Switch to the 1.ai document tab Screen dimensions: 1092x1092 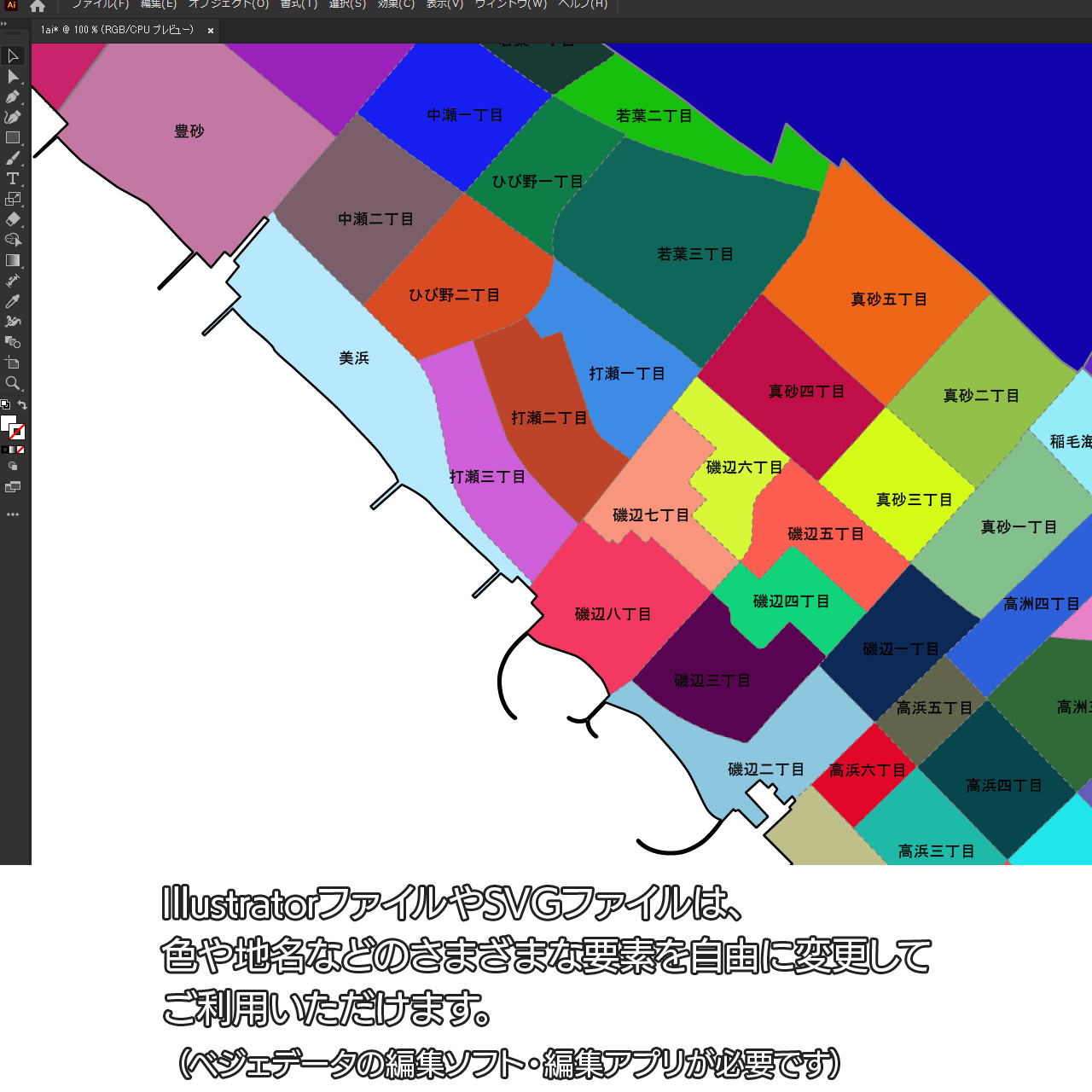(x=118, y=30)
